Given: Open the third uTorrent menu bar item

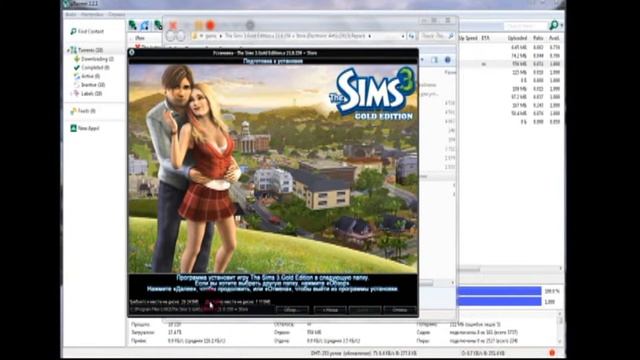Looking at the screenshot, I should [117, 14].
